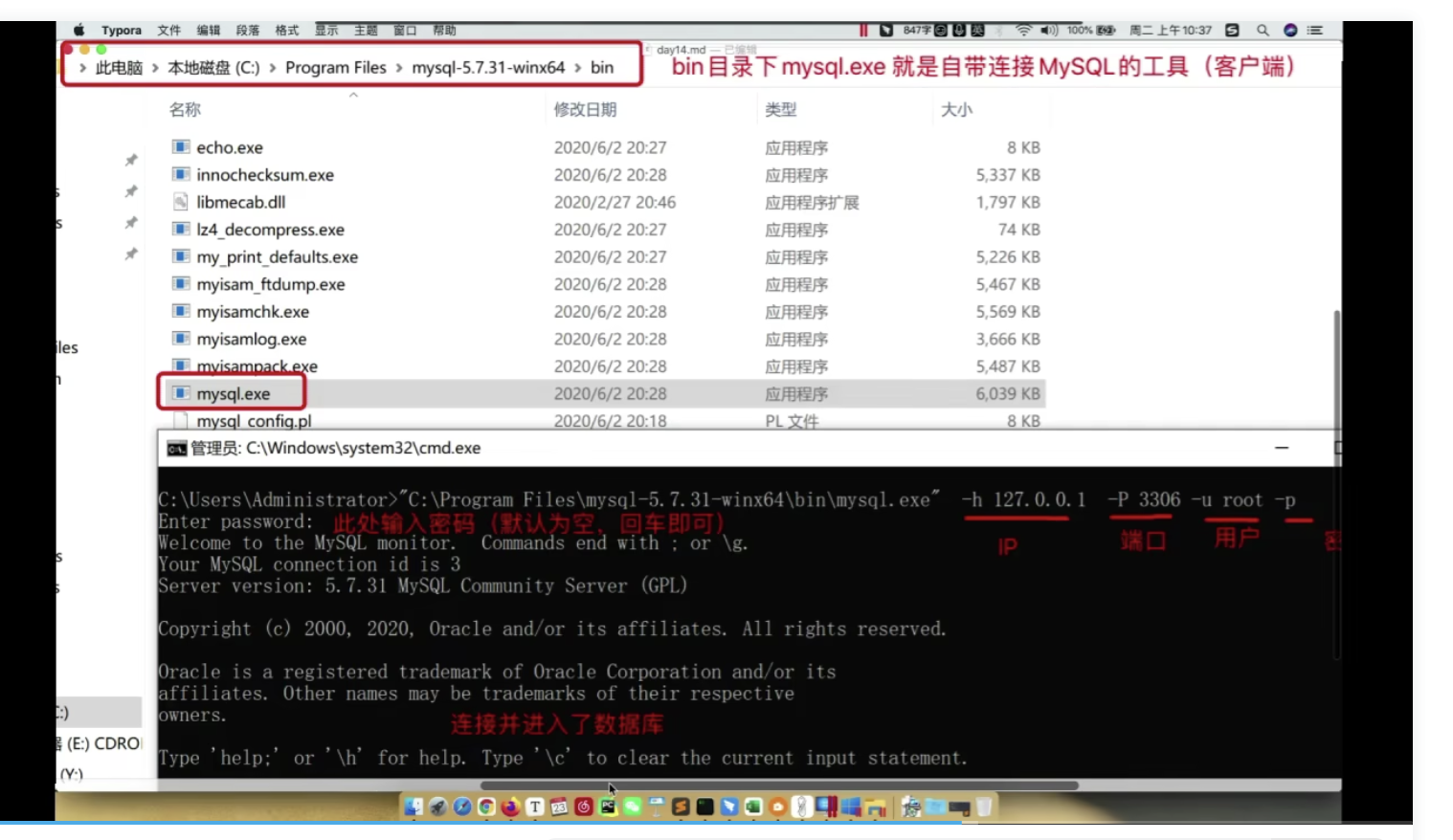Open Keynote icon in the dock

click(x=657, y=807)
